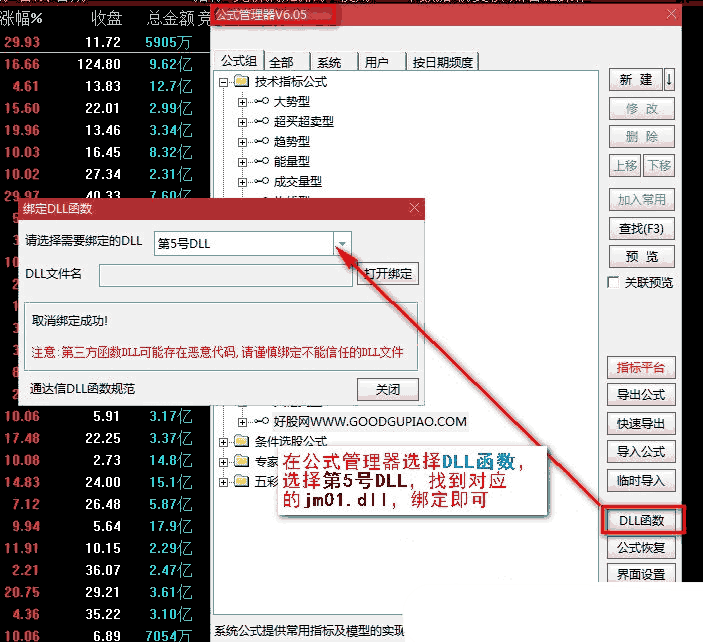Expand the 超买超卖型 tree node
Viewport: 703px width, 642px height.
pos(242,122)
